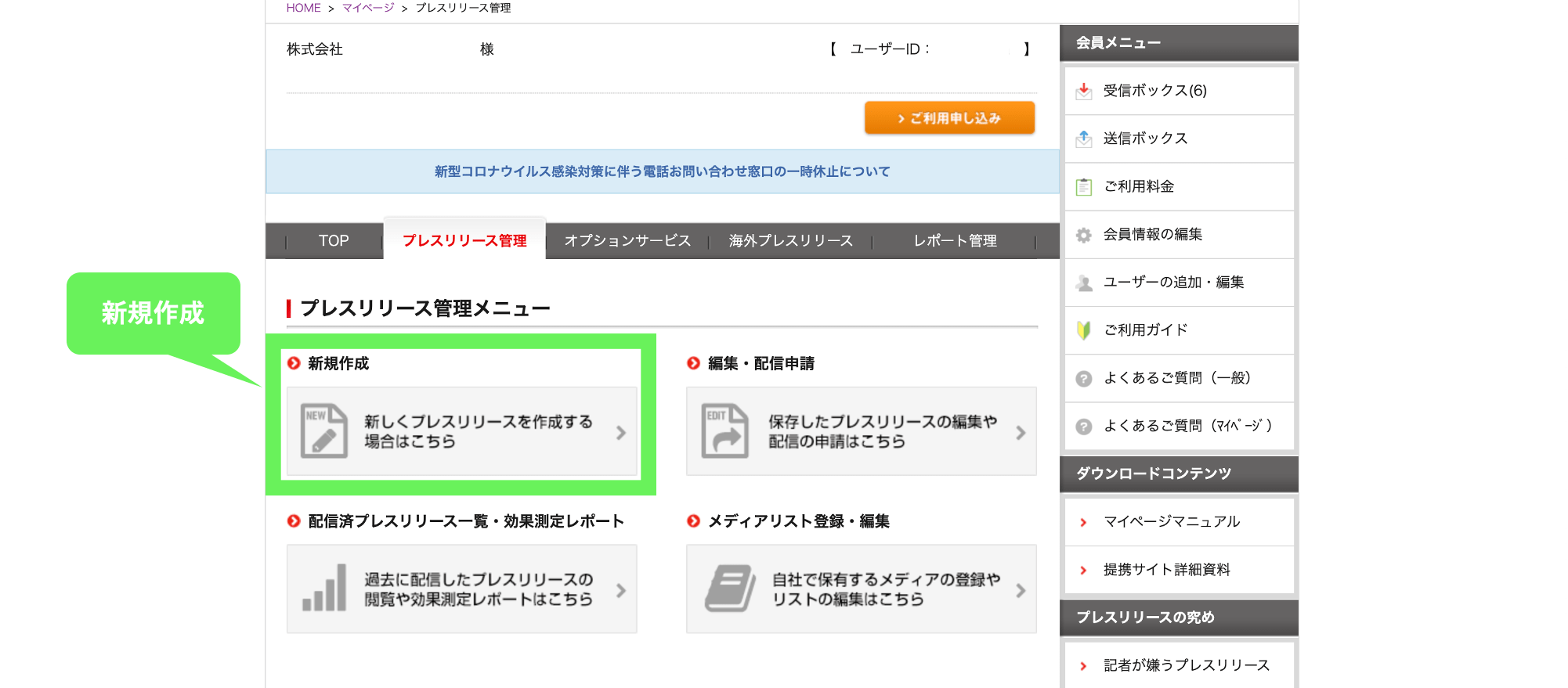
Task: Select the レポート管理 tab
Action: pos(955,241)
